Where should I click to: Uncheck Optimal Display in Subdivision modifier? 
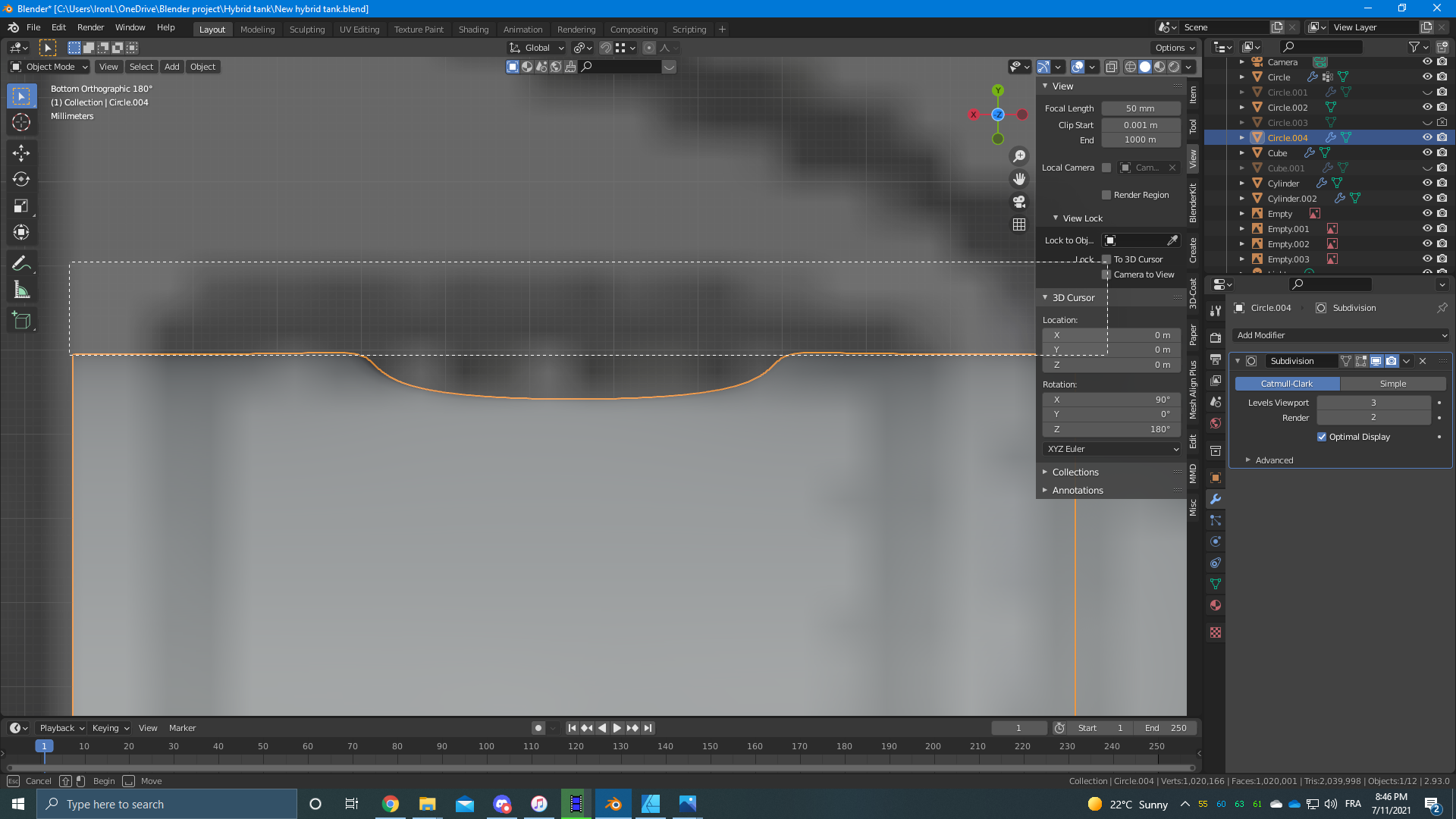point(1322,437)
